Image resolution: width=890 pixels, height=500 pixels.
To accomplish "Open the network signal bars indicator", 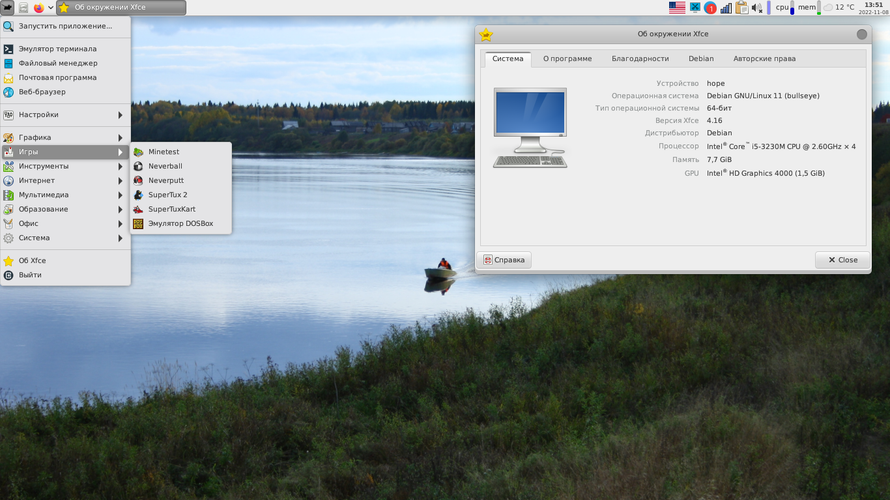I will click(x=726, y=7).
